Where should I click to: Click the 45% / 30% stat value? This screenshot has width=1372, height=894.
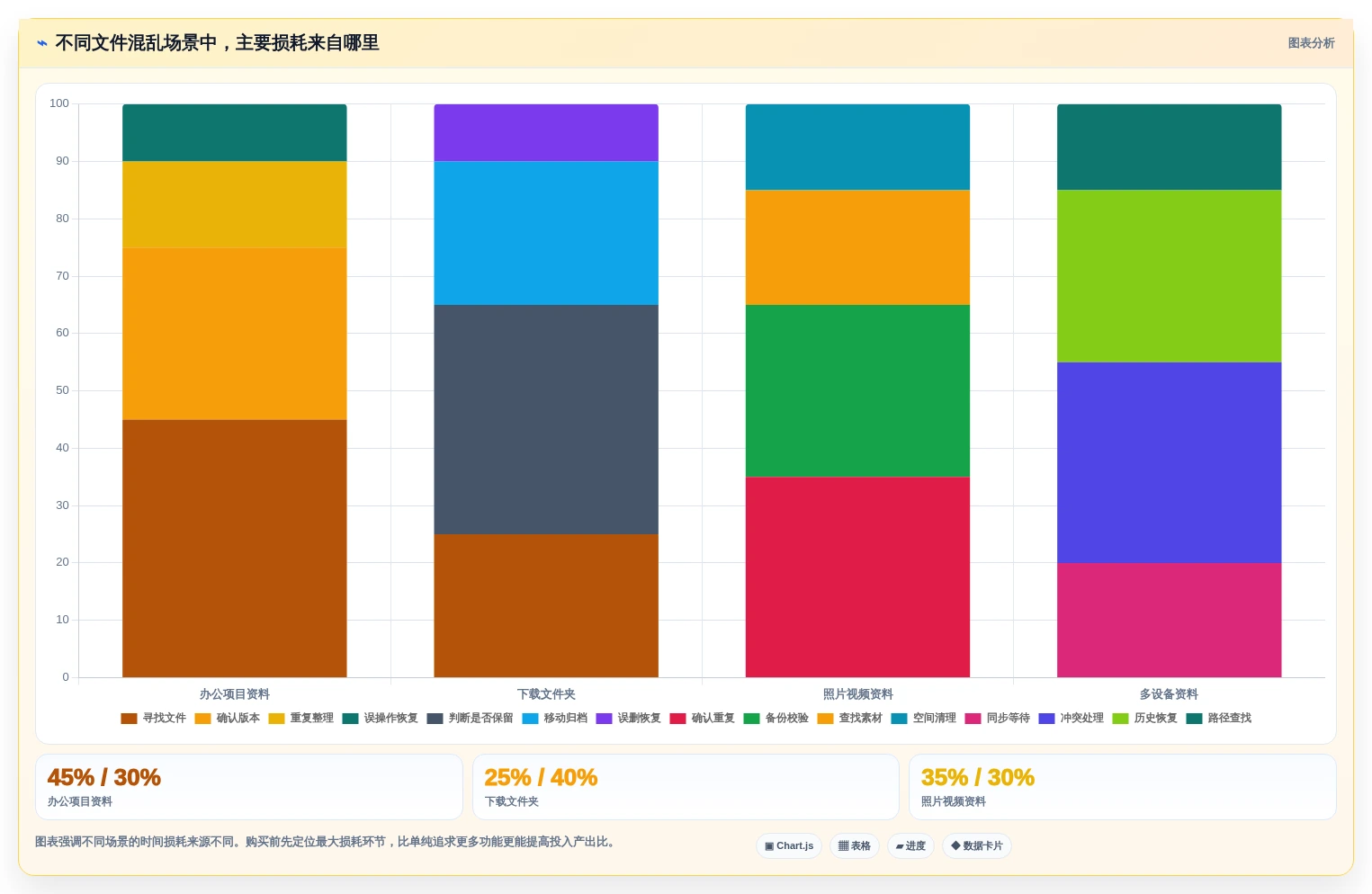(x=104, y=777)
